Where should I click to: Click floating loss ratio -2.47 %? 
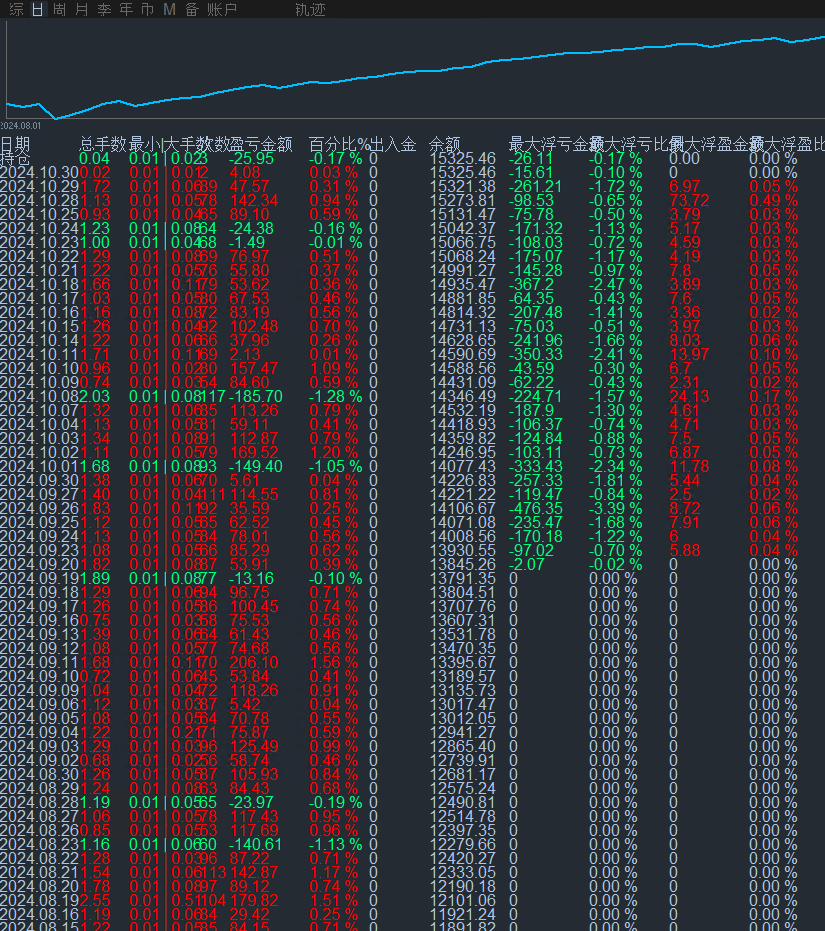[x=615, y=284]
